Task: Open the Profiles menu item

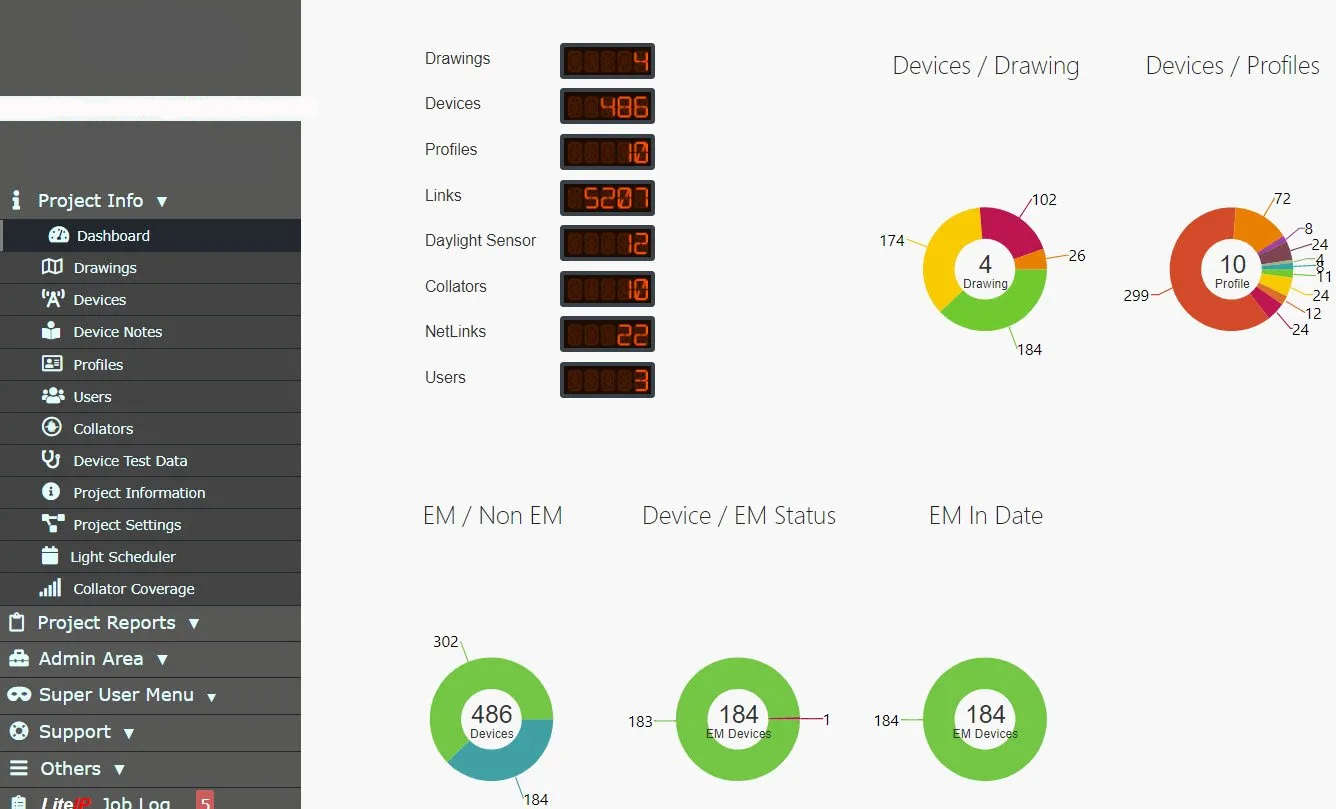Action: point(150,364)
